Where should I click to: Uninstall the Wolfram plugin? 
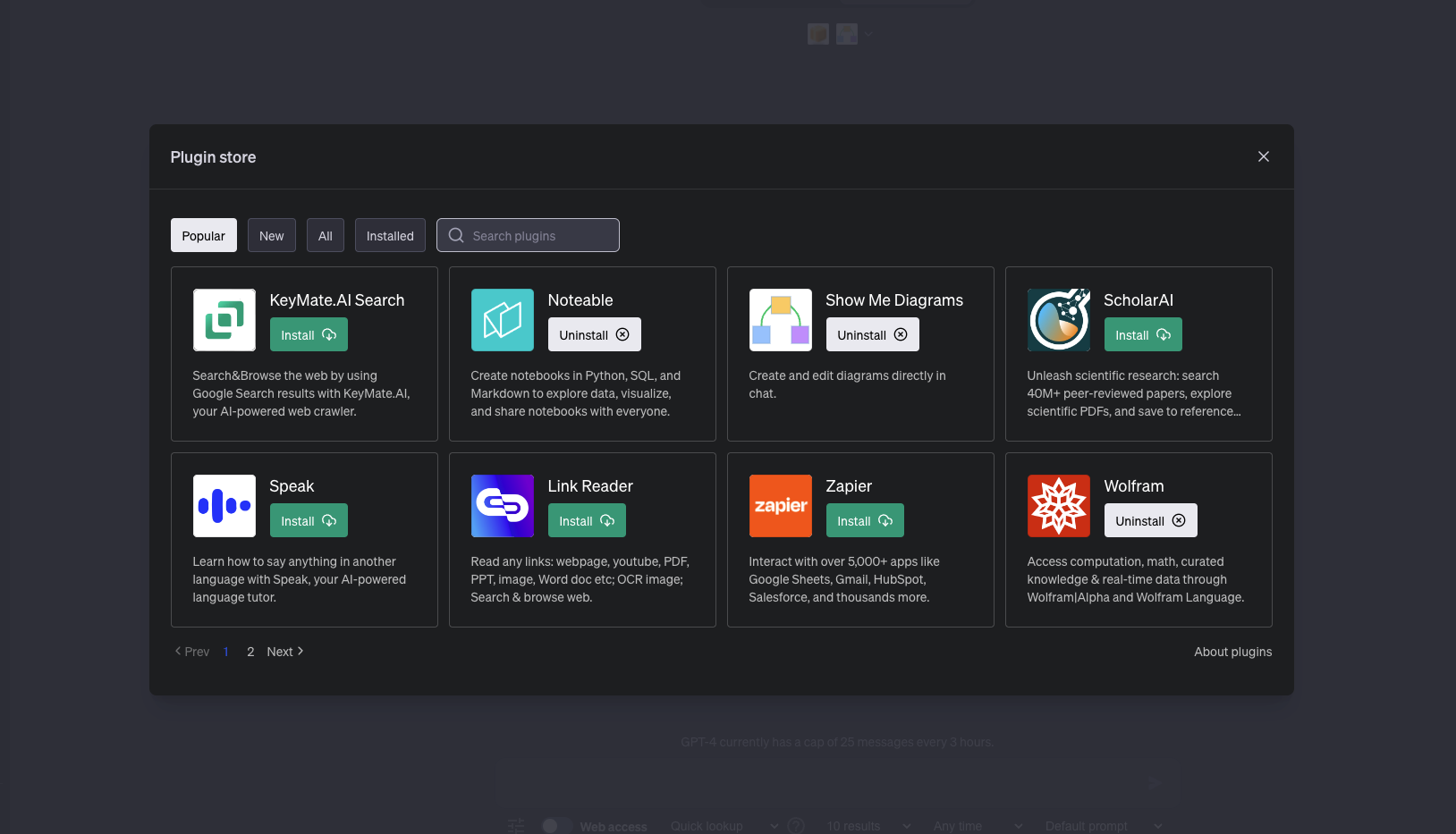click(x=1150, y=521)
